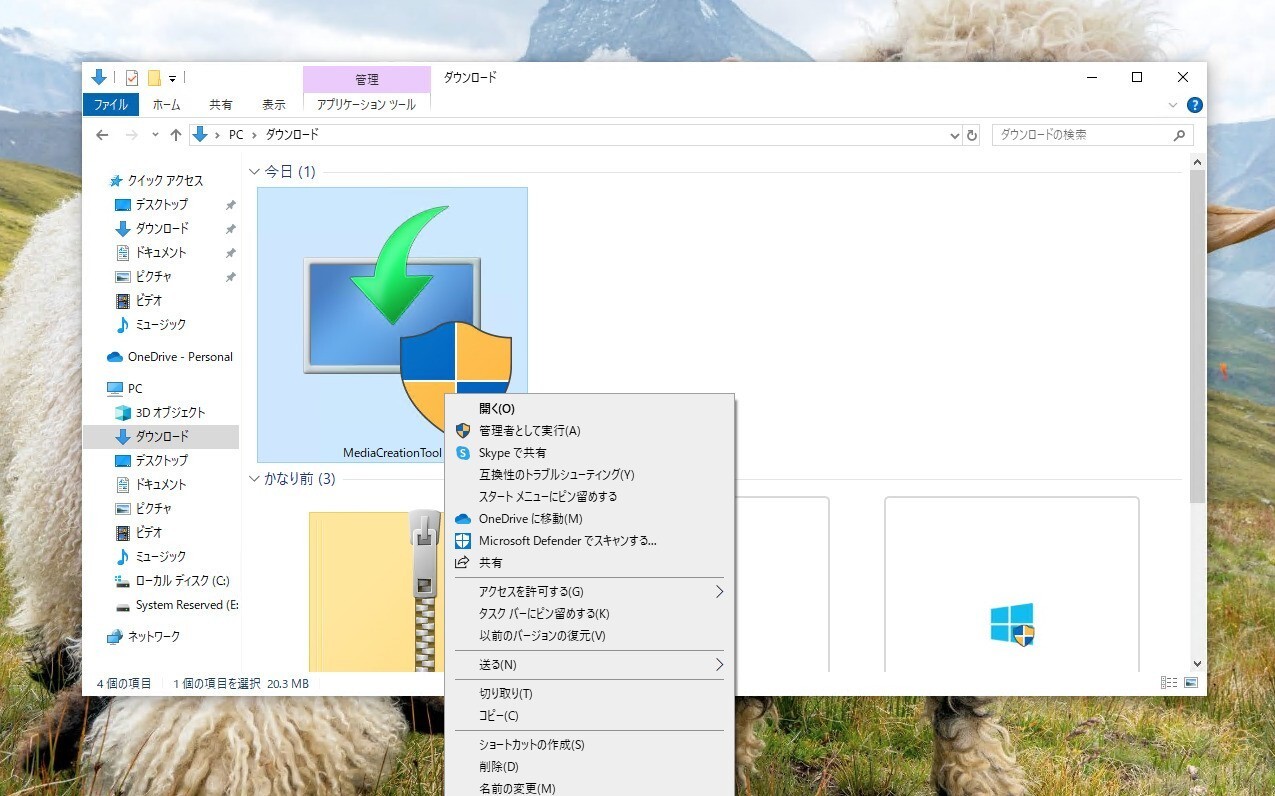
Task: Choose 切り取り(T) from context menu
Action: (x=589, y=694)
